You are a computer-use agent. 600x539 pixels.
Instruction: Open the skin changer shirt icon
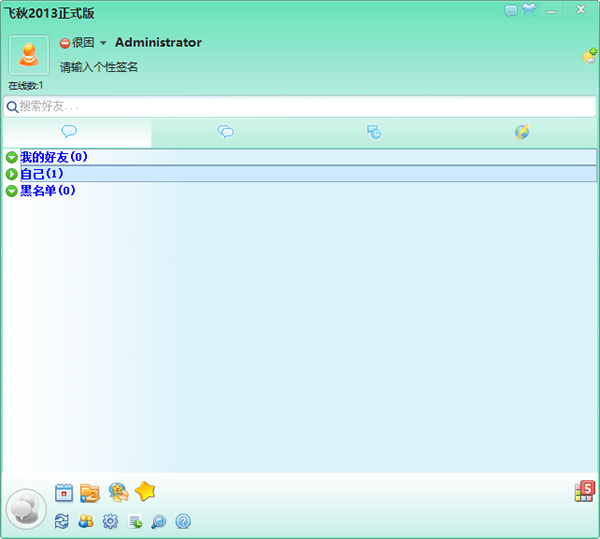click(x=529, y=10)
